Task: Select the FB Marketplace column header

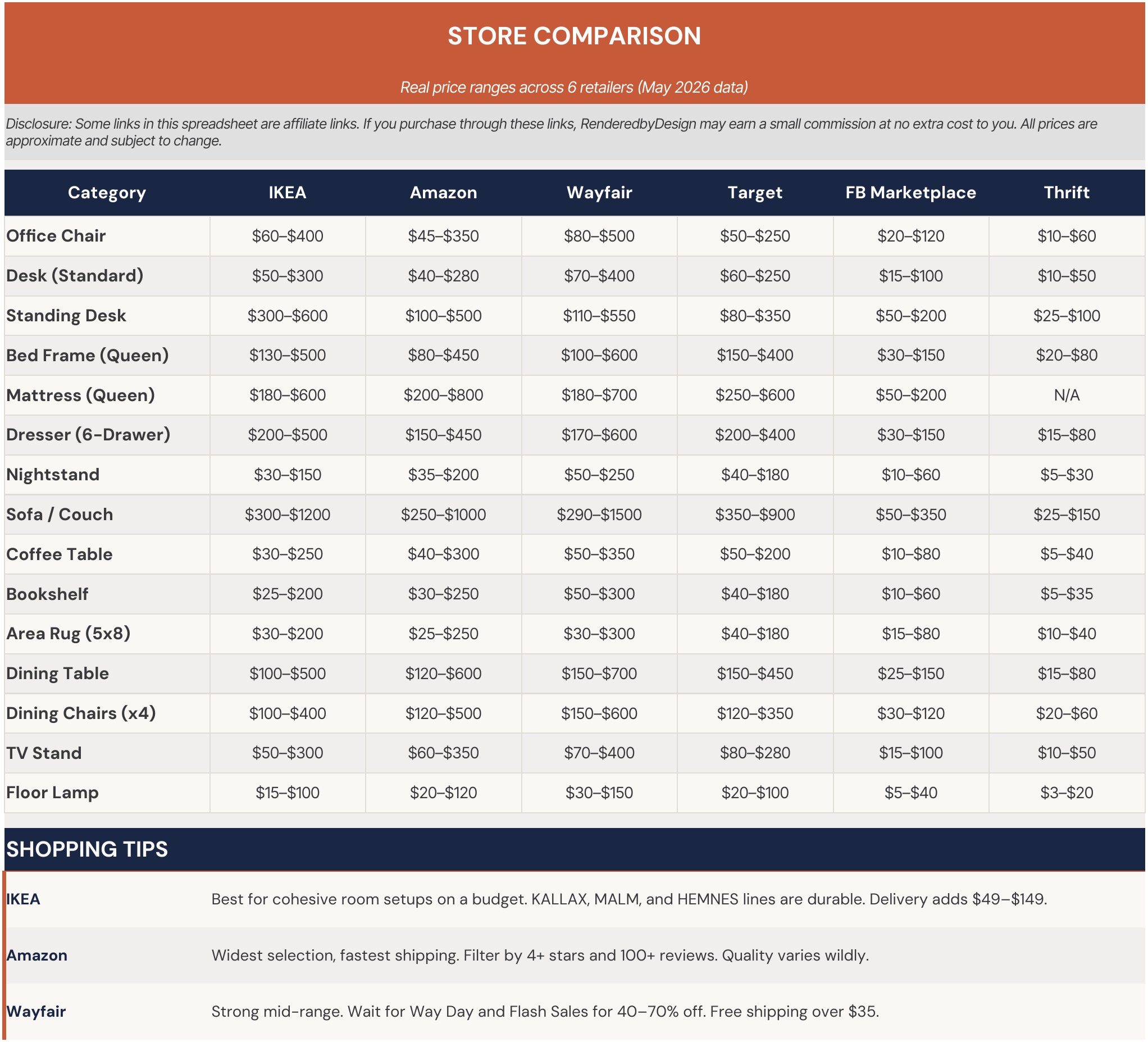Action: (910, 193)
